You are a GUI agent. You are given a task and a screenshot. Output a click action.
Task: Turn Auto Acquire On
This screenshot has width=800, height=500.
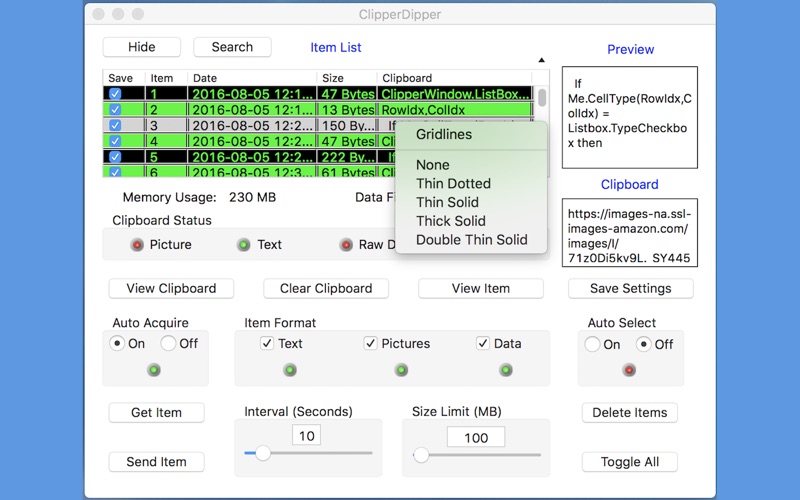[117, 343]
